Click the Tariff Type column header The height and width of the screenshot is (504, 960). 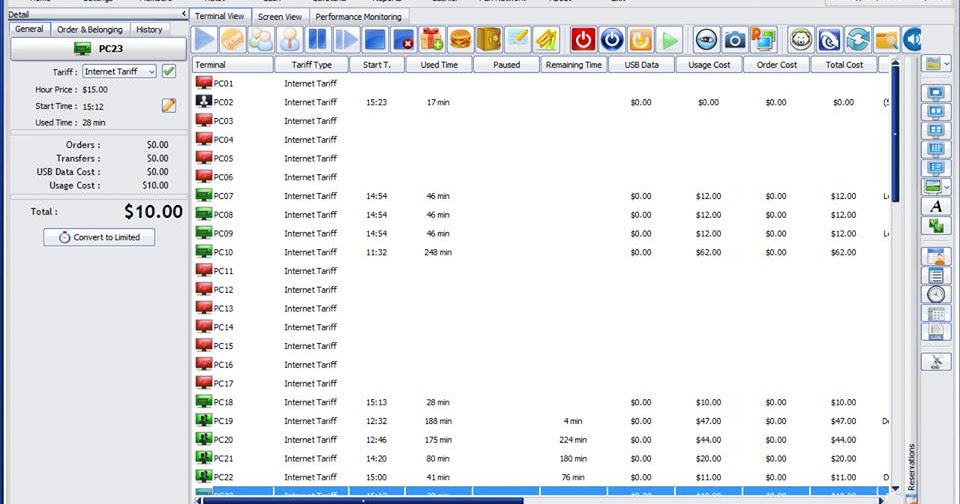coord(312,64)
